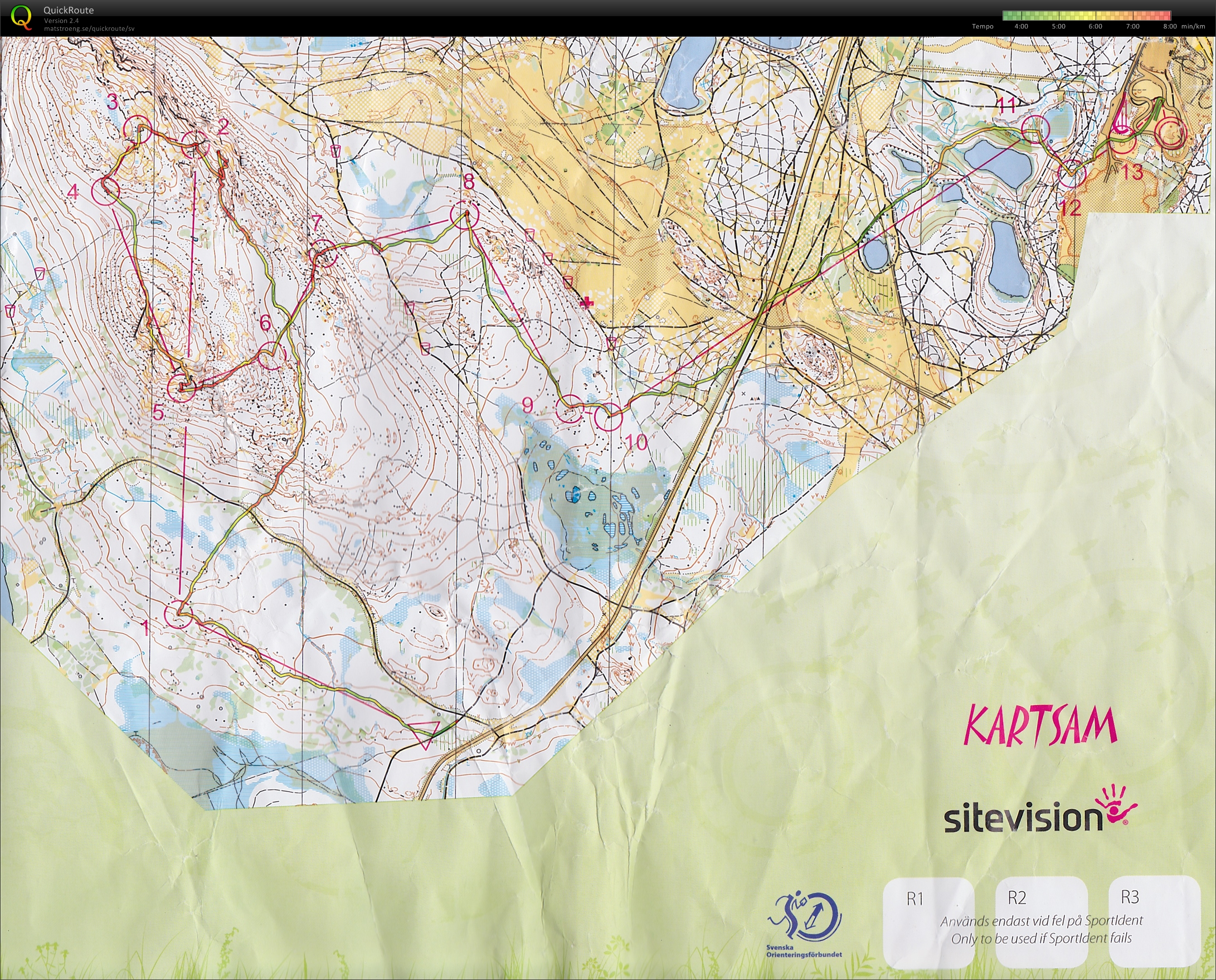Click control circle 6
The height and width of the screenshot is (980, 1216).
(x=272, y=356)
